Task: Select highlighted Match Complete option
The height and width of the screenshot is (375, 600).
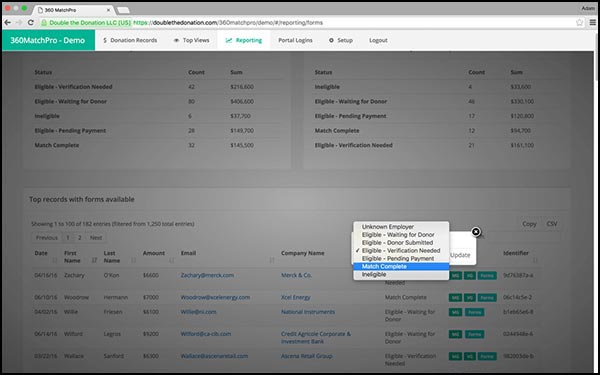Action: (401, 266)
